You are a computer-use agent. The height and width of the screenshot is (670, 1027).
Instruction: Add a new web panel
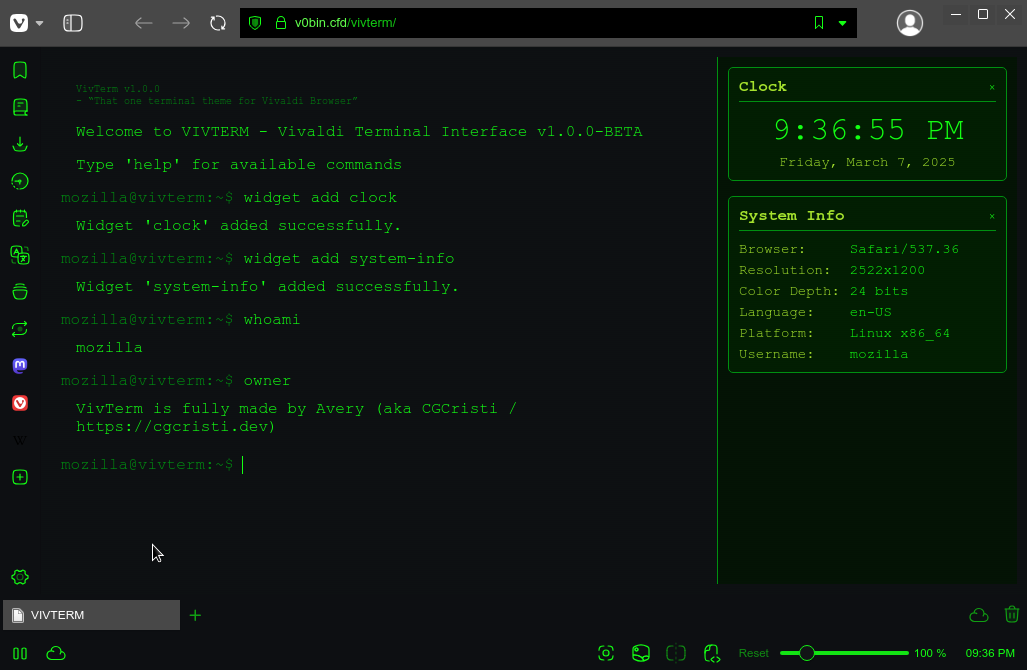pos(20,477)
